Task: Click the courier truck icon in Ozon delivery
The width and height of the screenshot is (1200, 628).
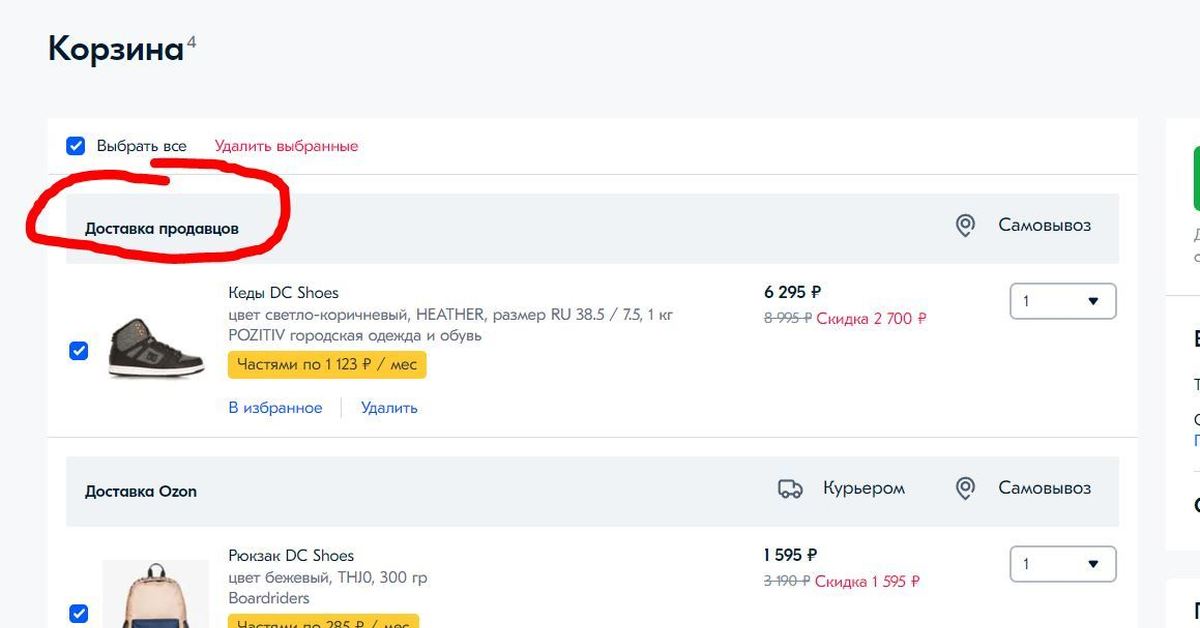Action: tap(790, 489)
